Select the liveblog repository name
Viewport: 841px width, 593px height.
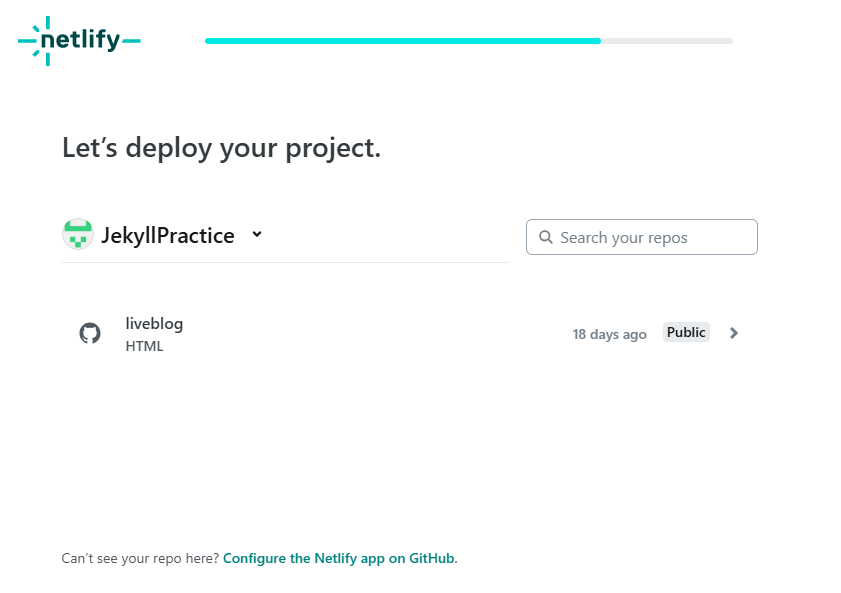click(154, 324)
